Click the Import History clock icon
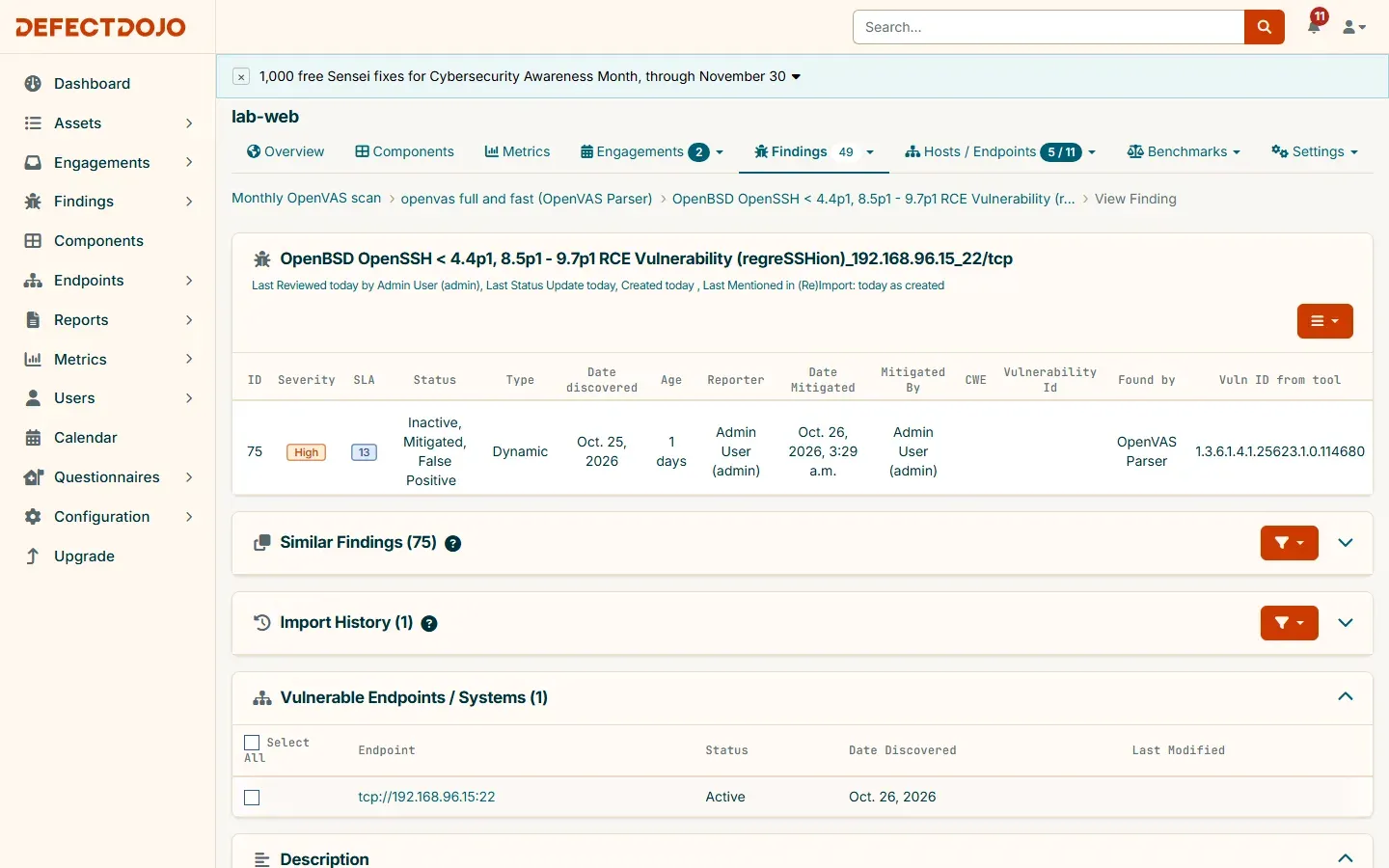1389x868 pixels. [261, 623]
